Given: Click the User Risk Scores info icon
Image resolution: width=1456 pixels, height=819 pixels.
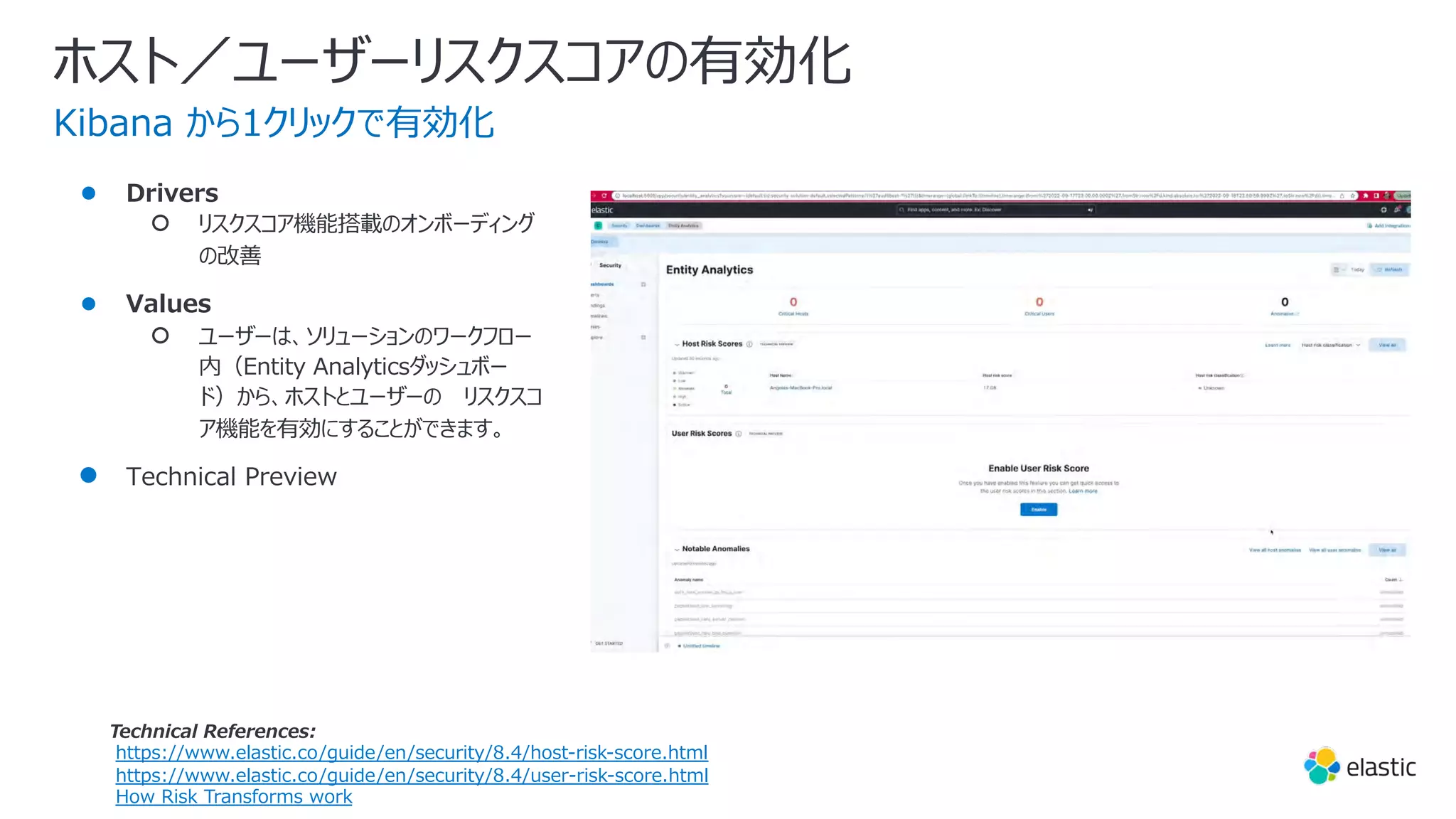Looking at the screenshot, I should (x=739, y=434).
